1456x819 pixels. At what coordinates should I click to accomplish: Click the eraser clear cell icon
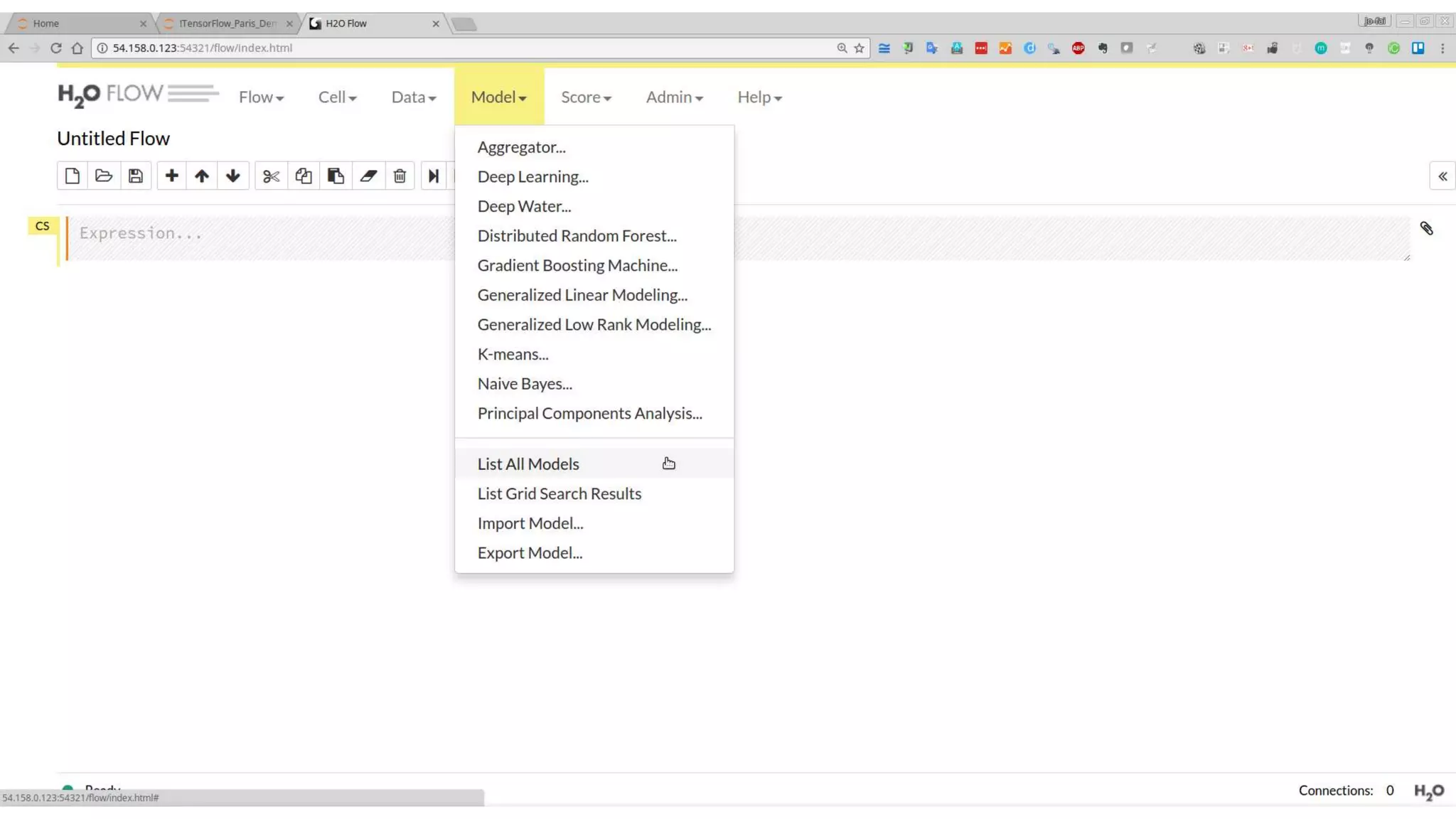[368, 176]
